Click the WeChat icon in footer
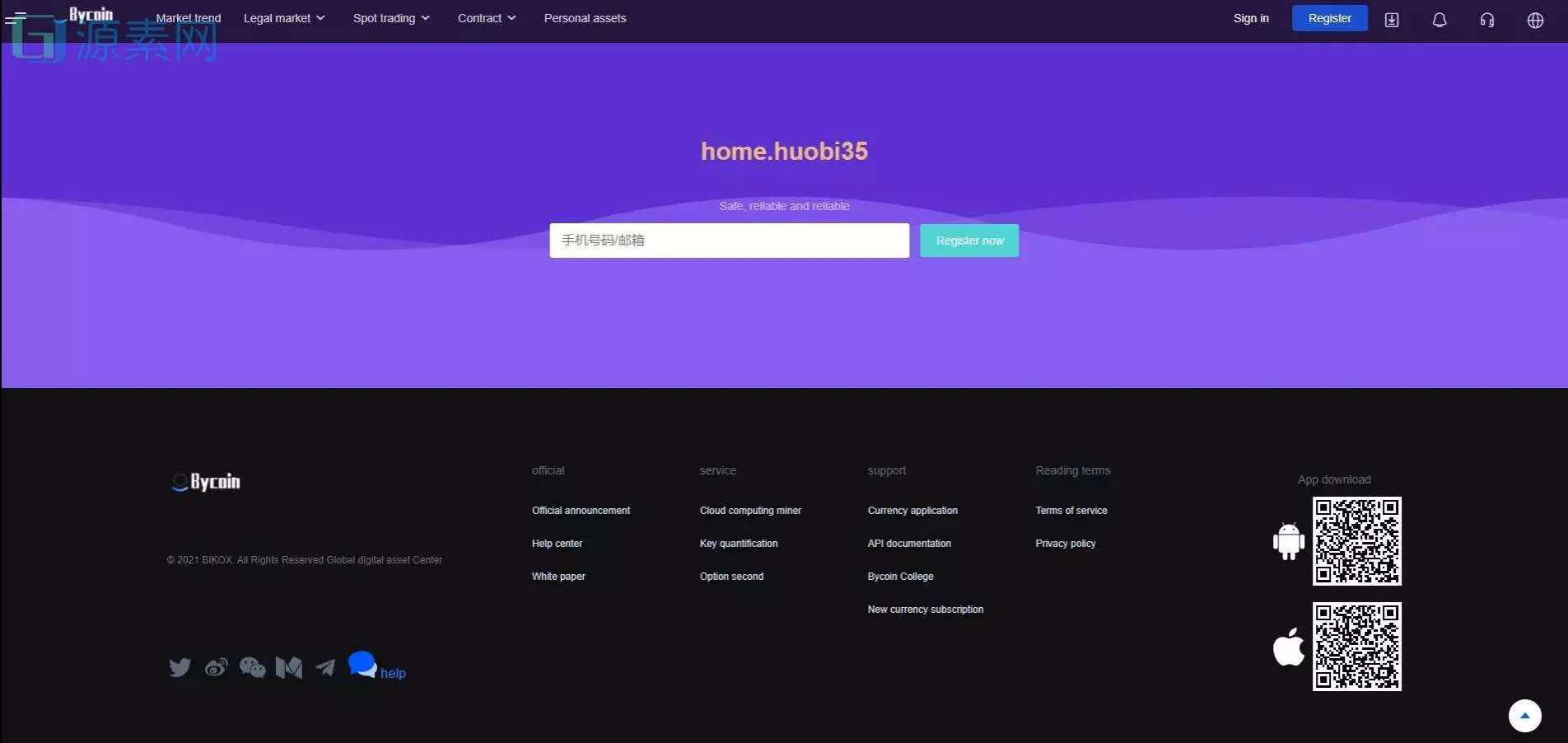The height and width of the screenshot is (743, 1568). 252,666
